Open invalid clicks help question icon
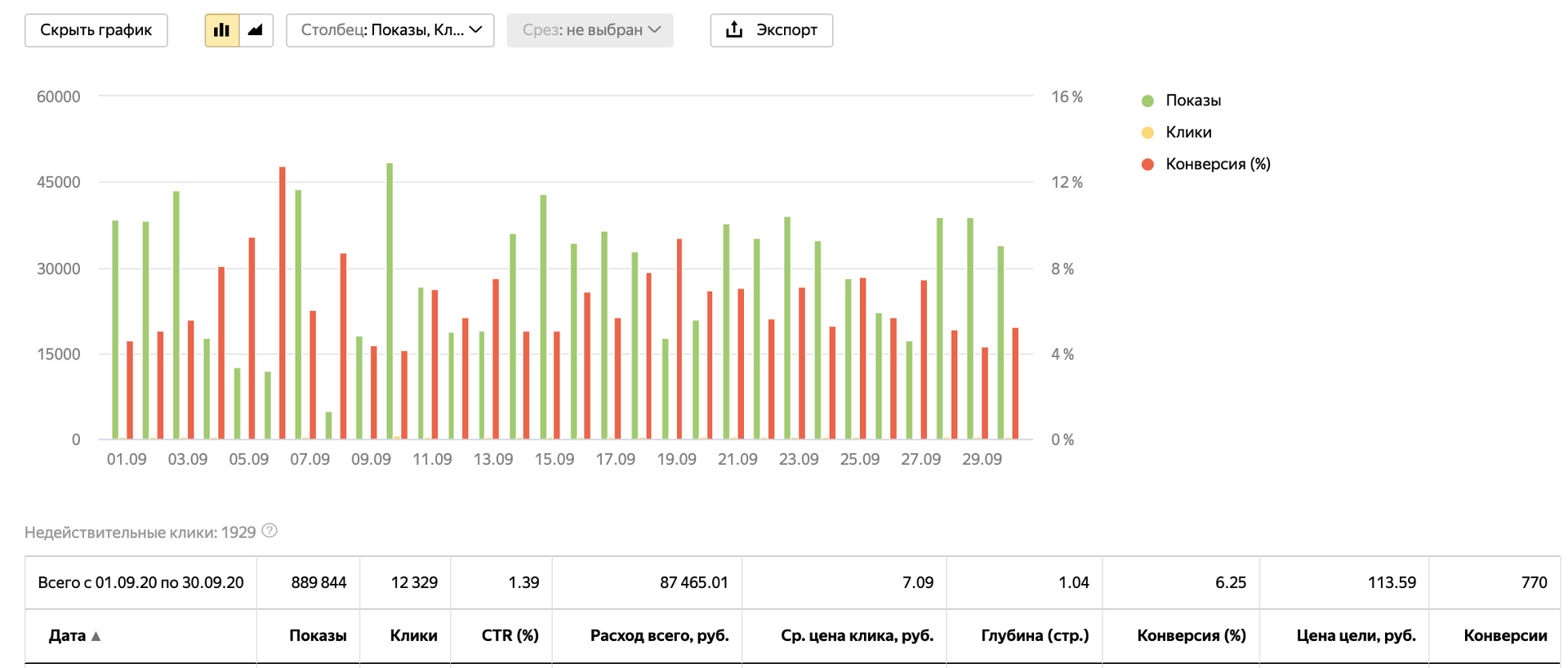The height and width of the screenshot is (668, 1568). 269,531
